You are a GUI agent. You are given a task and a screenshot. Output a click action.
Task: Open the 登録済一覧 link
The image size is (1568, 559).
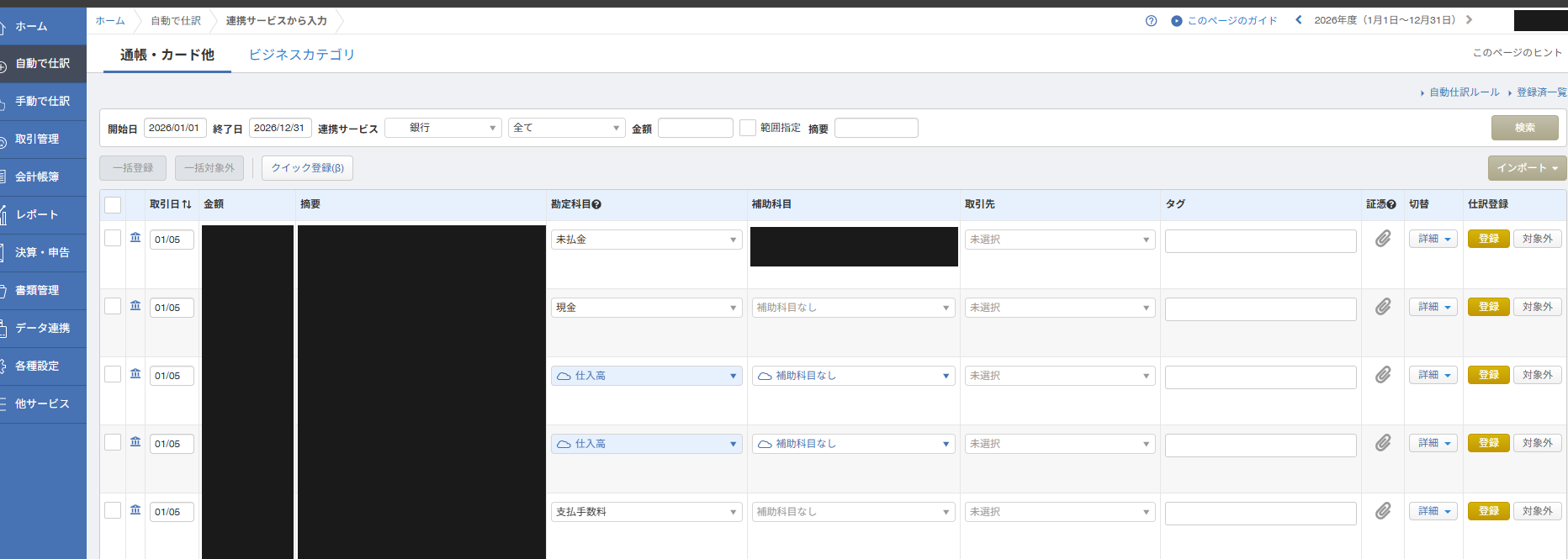pyautogui.click(x=1542, y=92)
